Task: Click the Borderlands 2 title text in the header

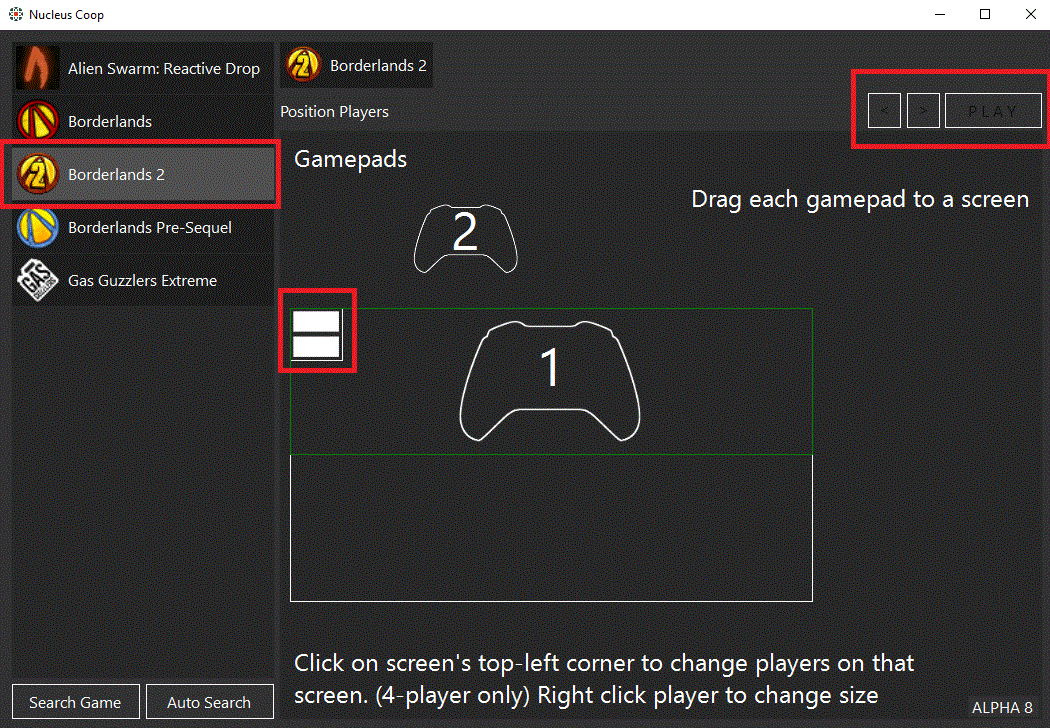Action: pyautogui.click(x=378, y=66)
